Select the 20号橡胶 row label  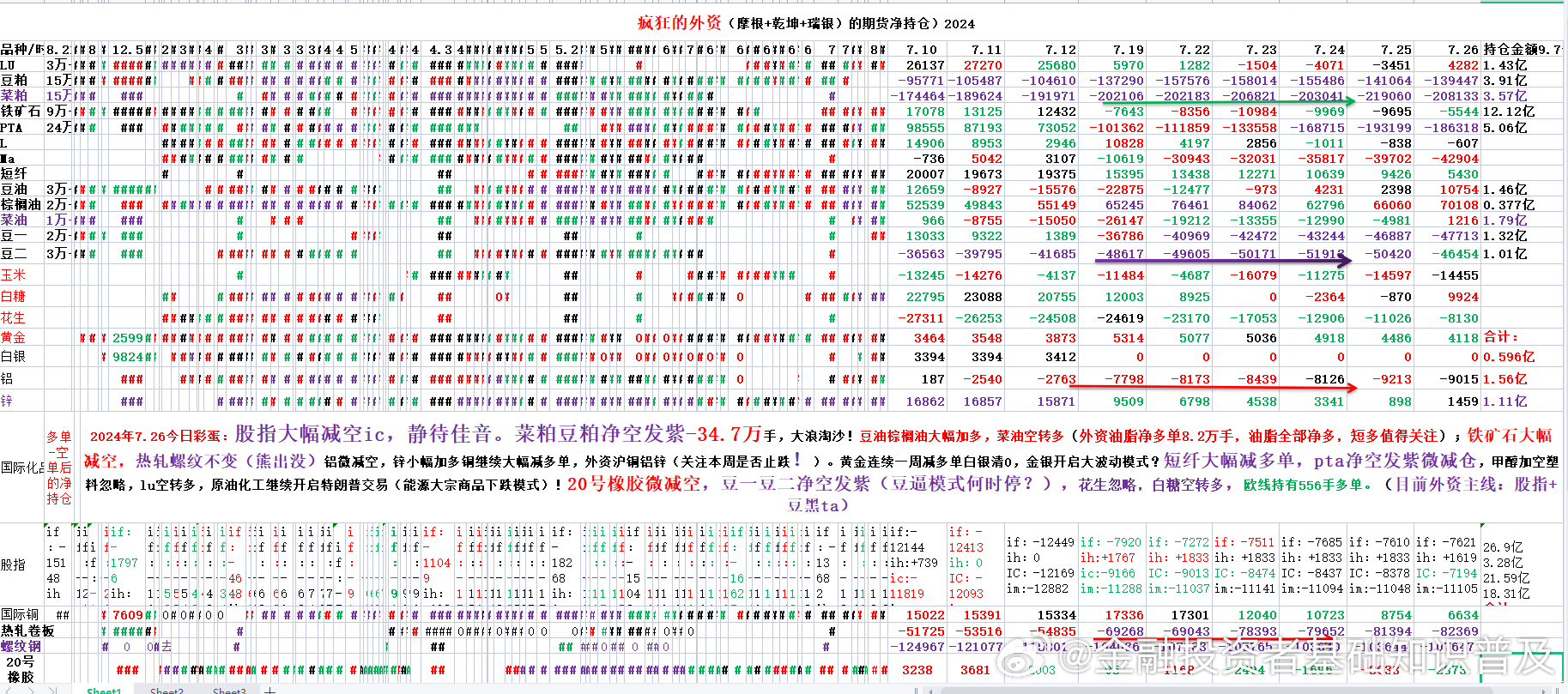coord(22,669)
